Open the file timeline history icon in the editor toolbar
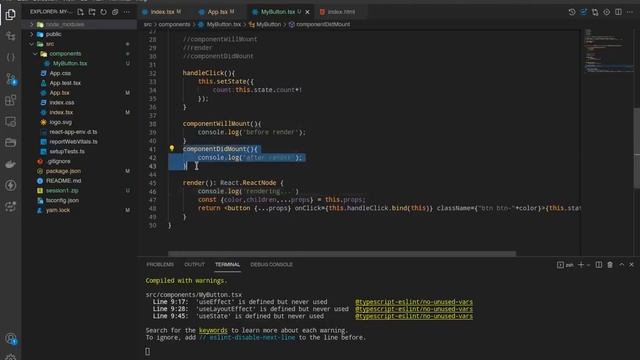 (x=572, y=12)
